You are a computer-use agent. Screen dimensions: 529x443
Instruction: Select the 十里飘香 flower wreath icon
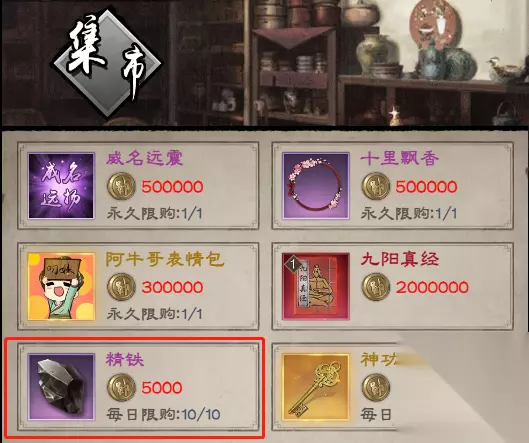click(316, 186)
